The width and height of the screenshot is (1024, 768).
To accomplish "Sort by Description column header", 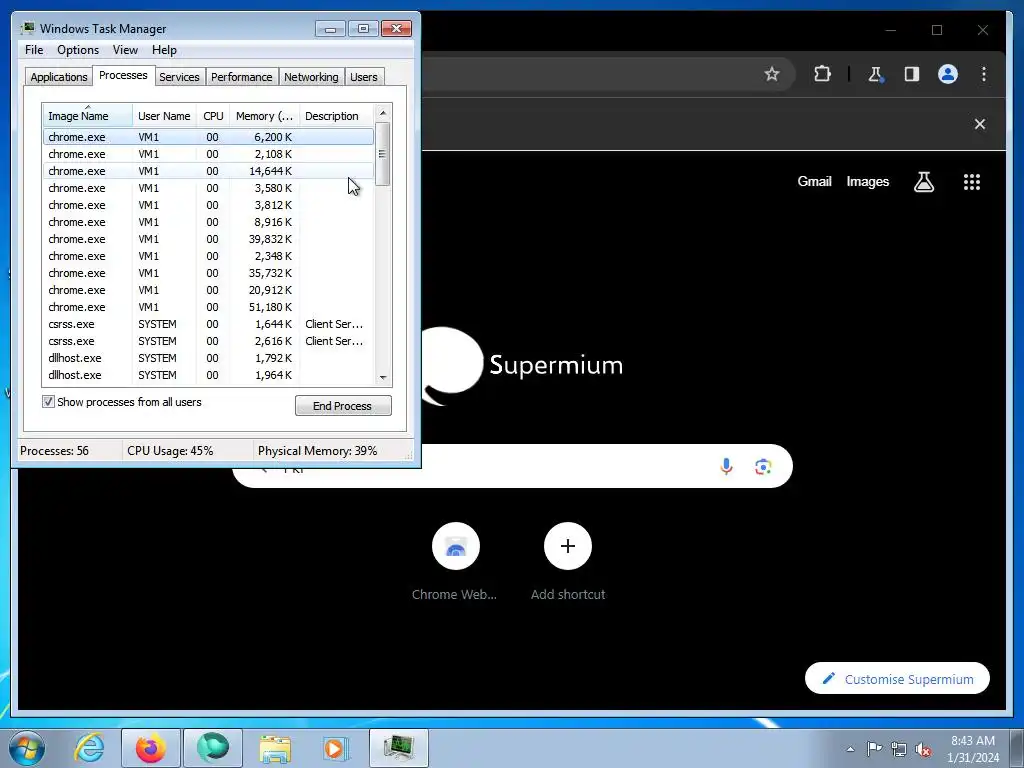I will pos(336,116).
